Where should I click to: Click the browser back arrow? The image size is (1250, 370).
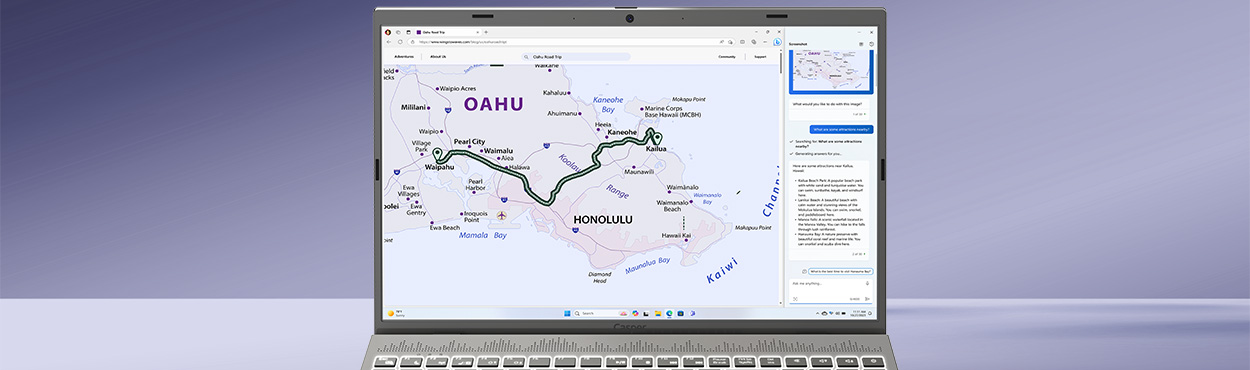point(388,42)
